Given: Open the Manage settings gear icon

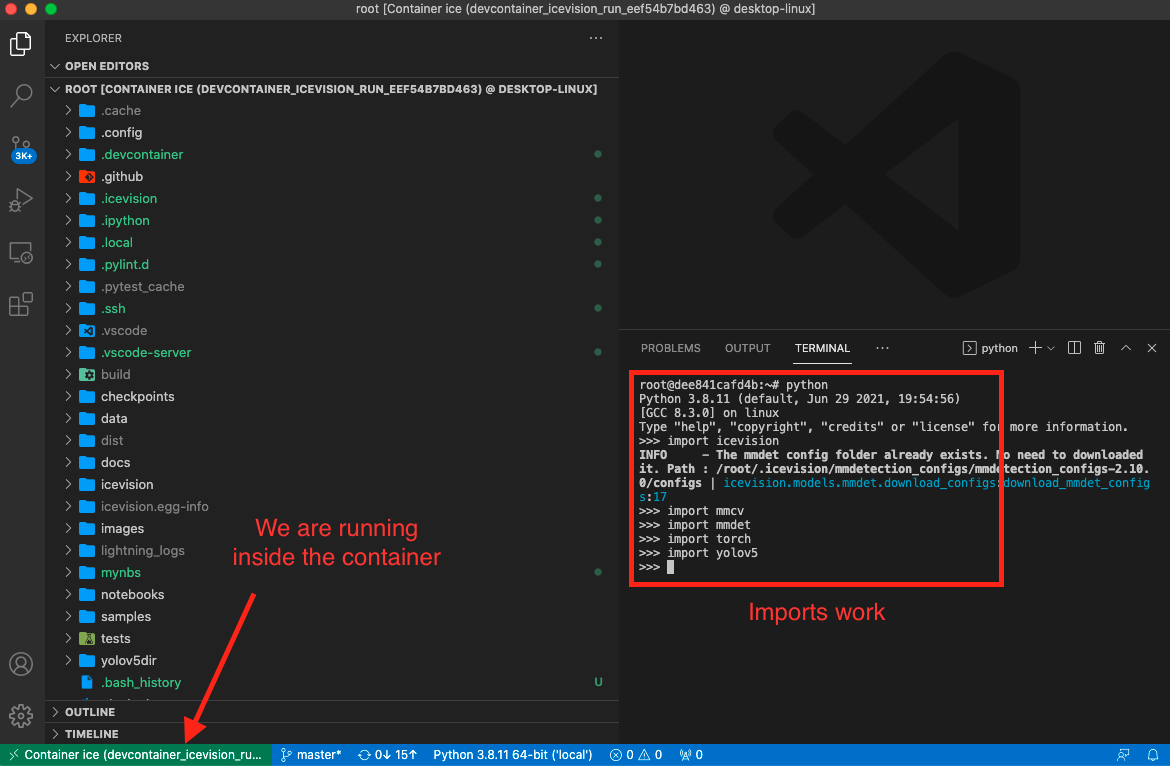Looking at the screenshot, I should pos(21,715).
